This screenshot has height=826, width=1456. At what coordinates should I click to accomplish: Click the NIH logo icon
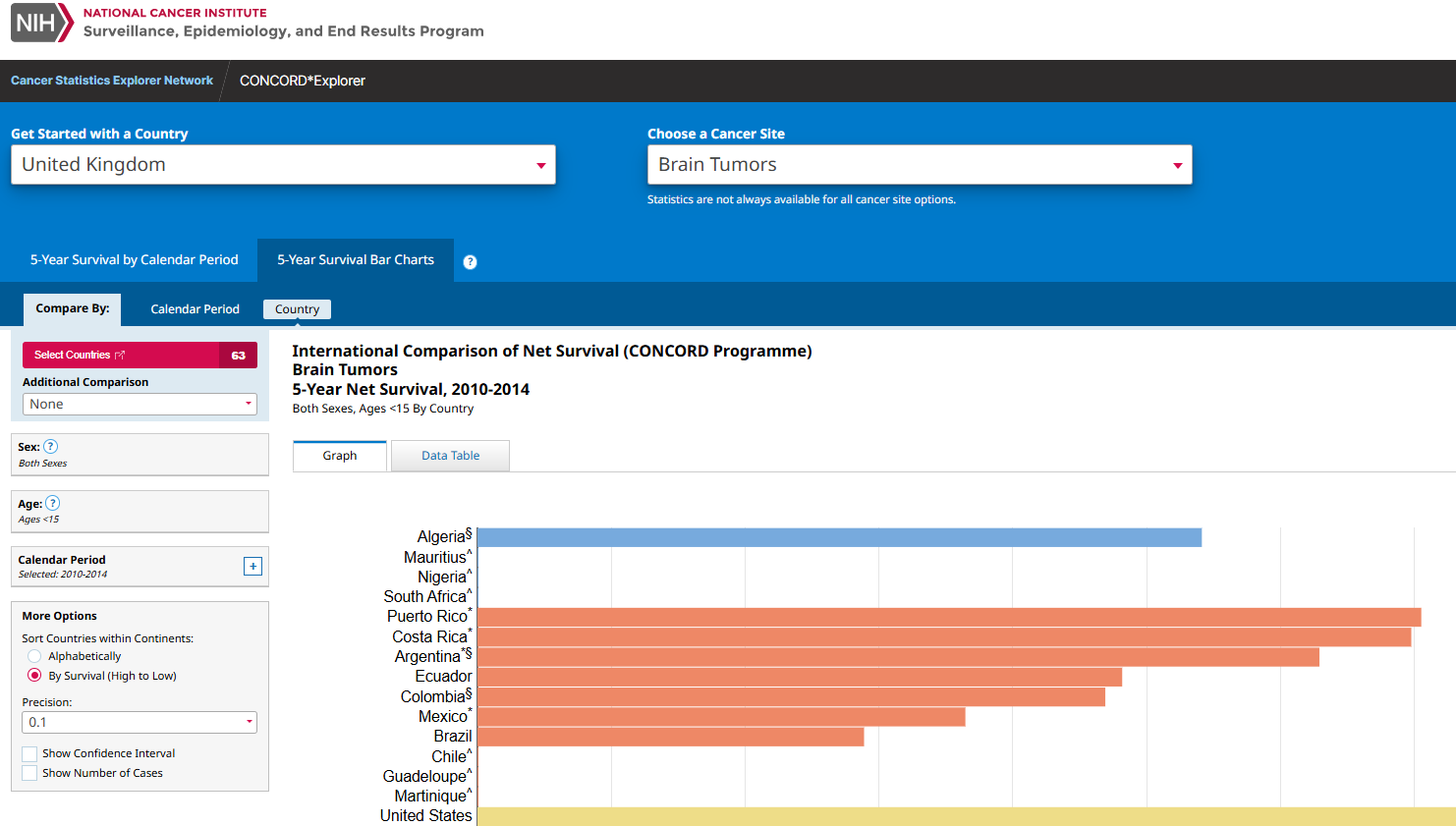pyautogui.click(x=41, y=22)
